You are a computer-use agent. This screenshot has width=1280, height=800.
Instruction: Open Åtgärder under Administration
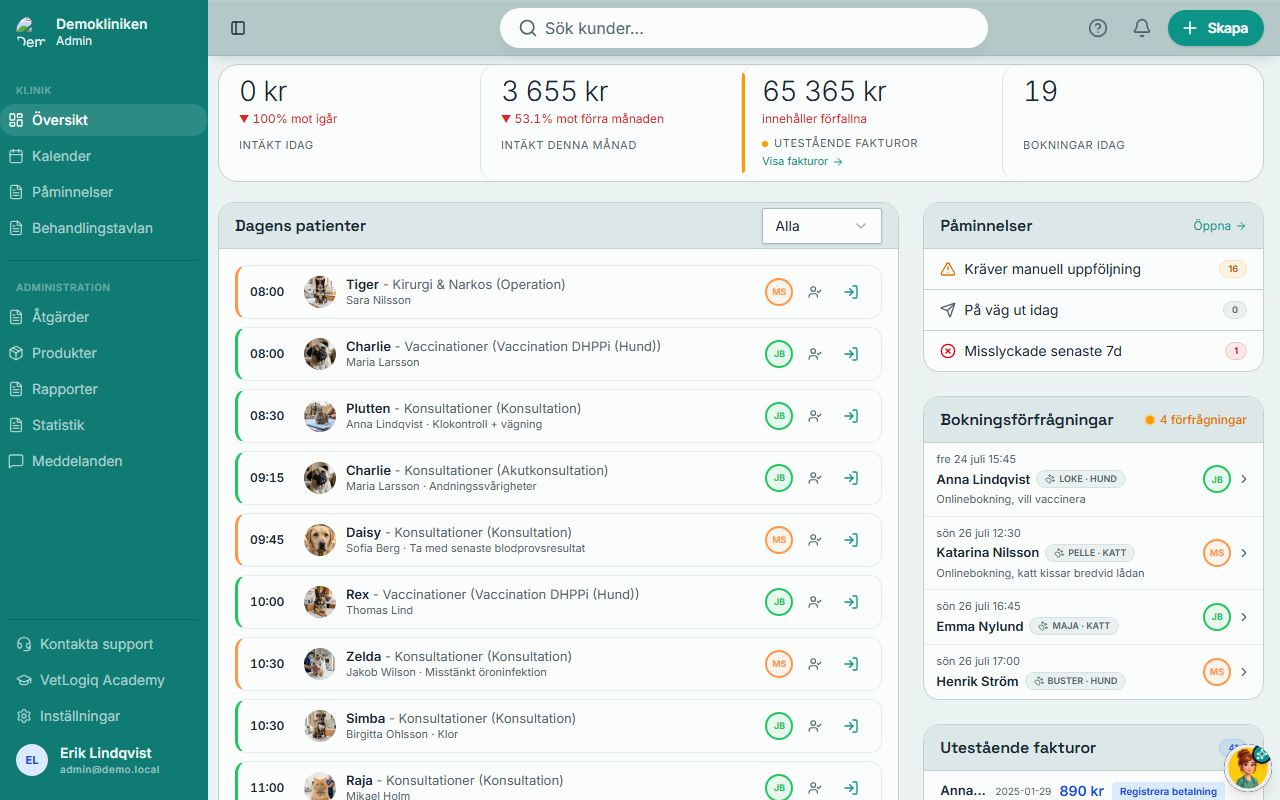tap(104, 317)
